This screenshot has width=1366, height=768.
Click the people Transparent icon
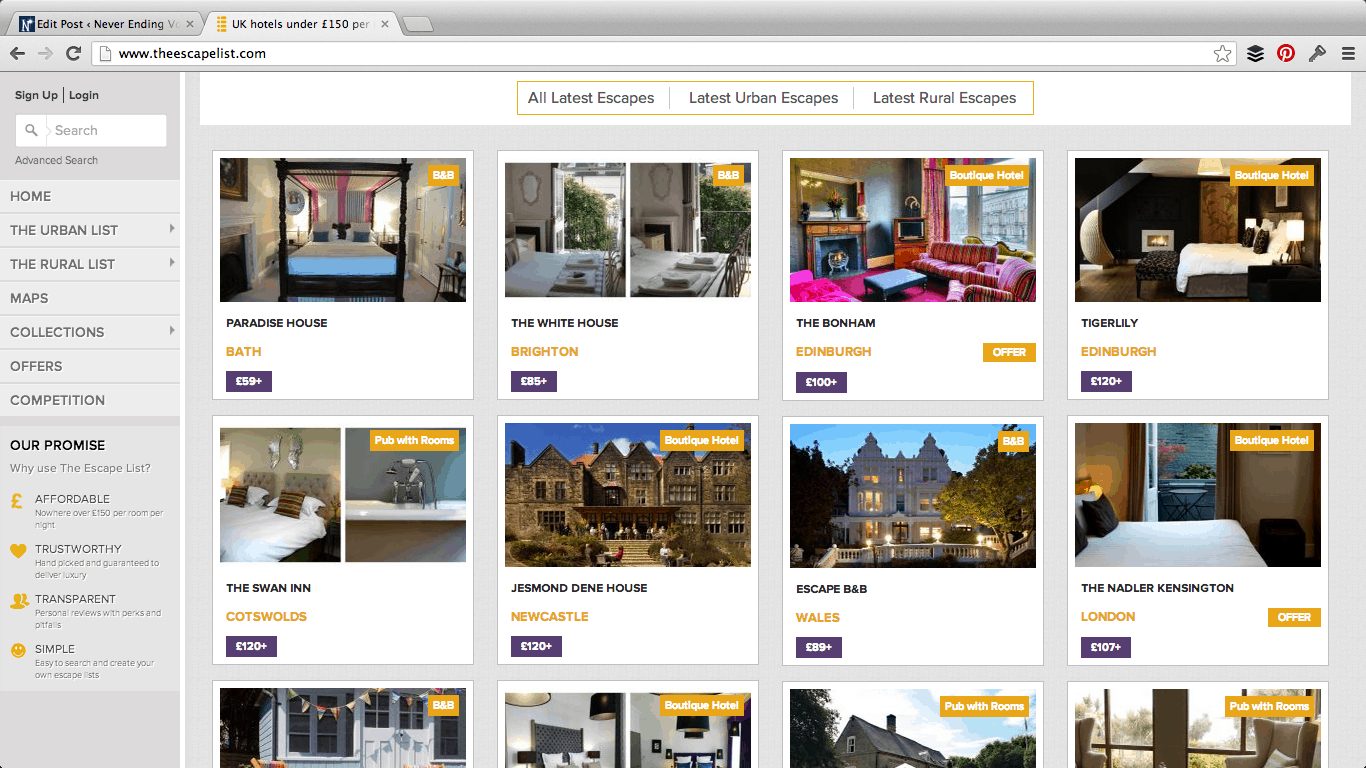point(19,601)
